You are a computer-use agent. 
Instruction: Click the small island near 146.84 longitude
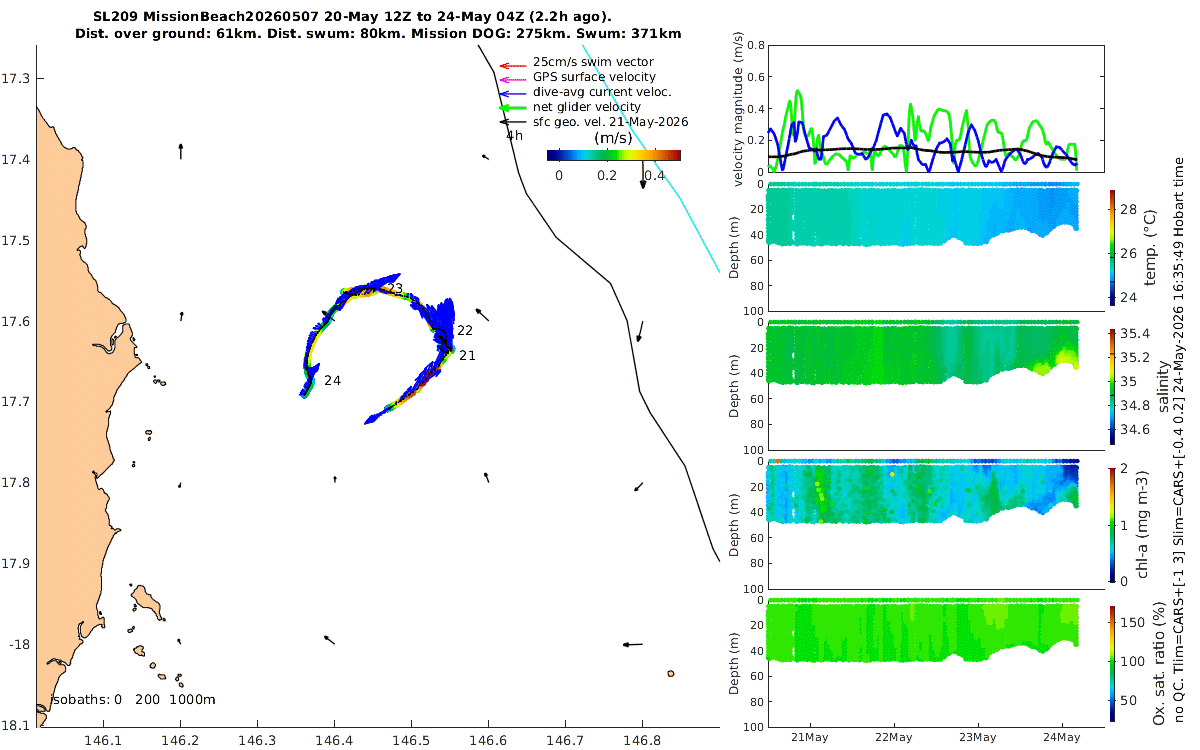click(669, 674)
